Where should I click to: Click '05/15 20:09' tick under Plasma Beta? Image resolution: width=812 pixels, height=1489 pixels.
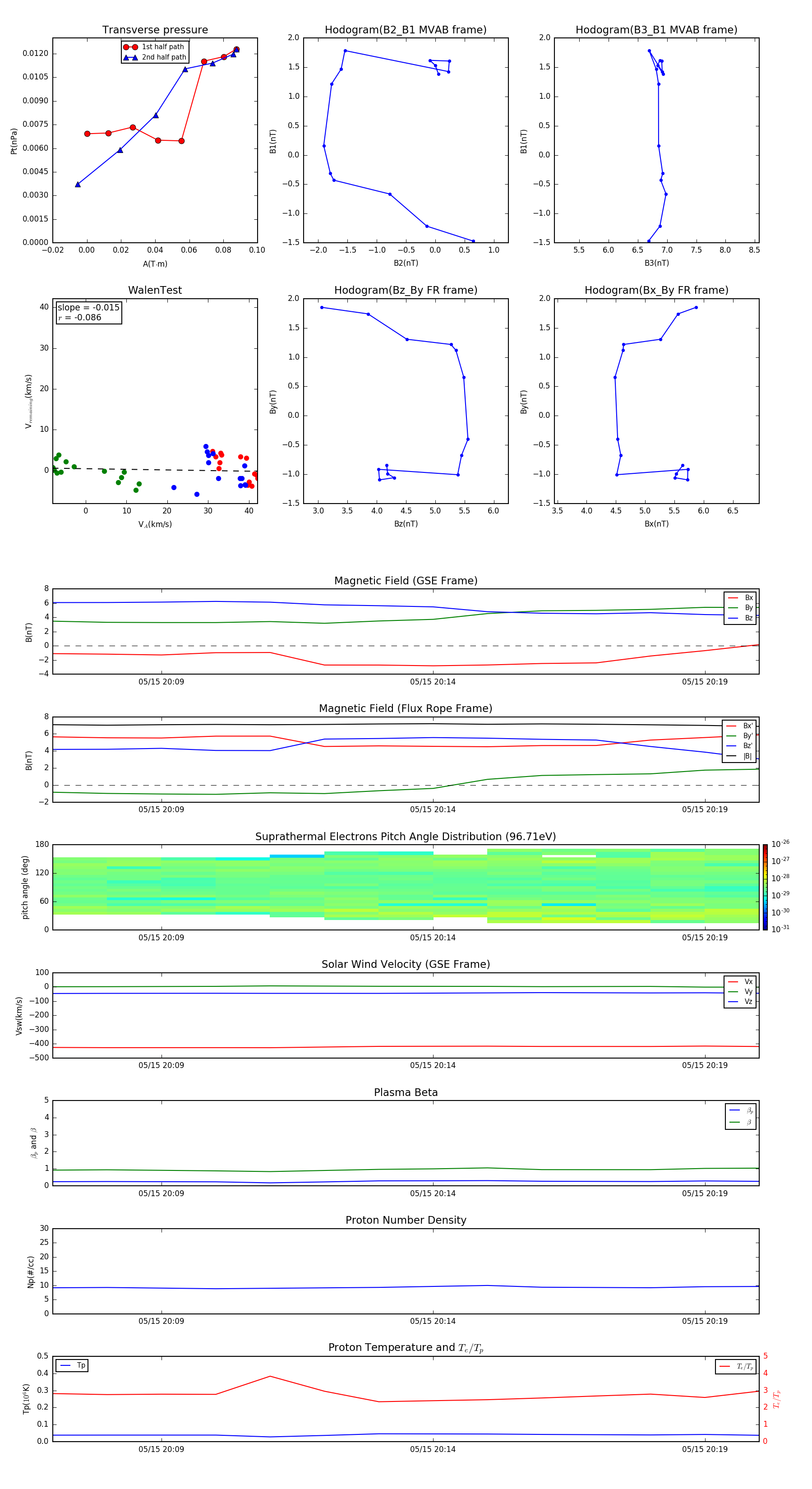pyautogui.click(x=161, y=1193)
